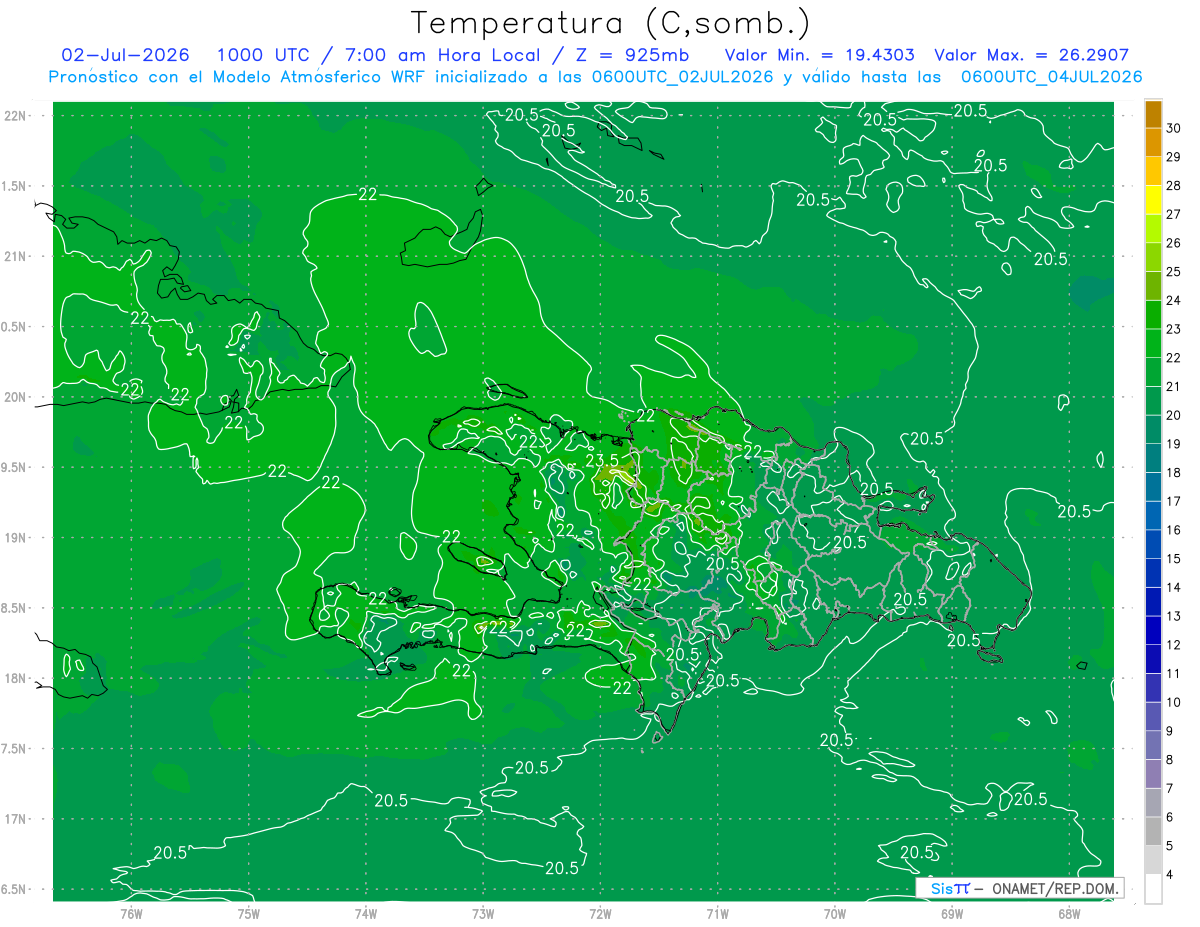Pick the gray band between 5 and 6
Viewport: 1200px width, 927px height.
click(x=1153, y=831)
